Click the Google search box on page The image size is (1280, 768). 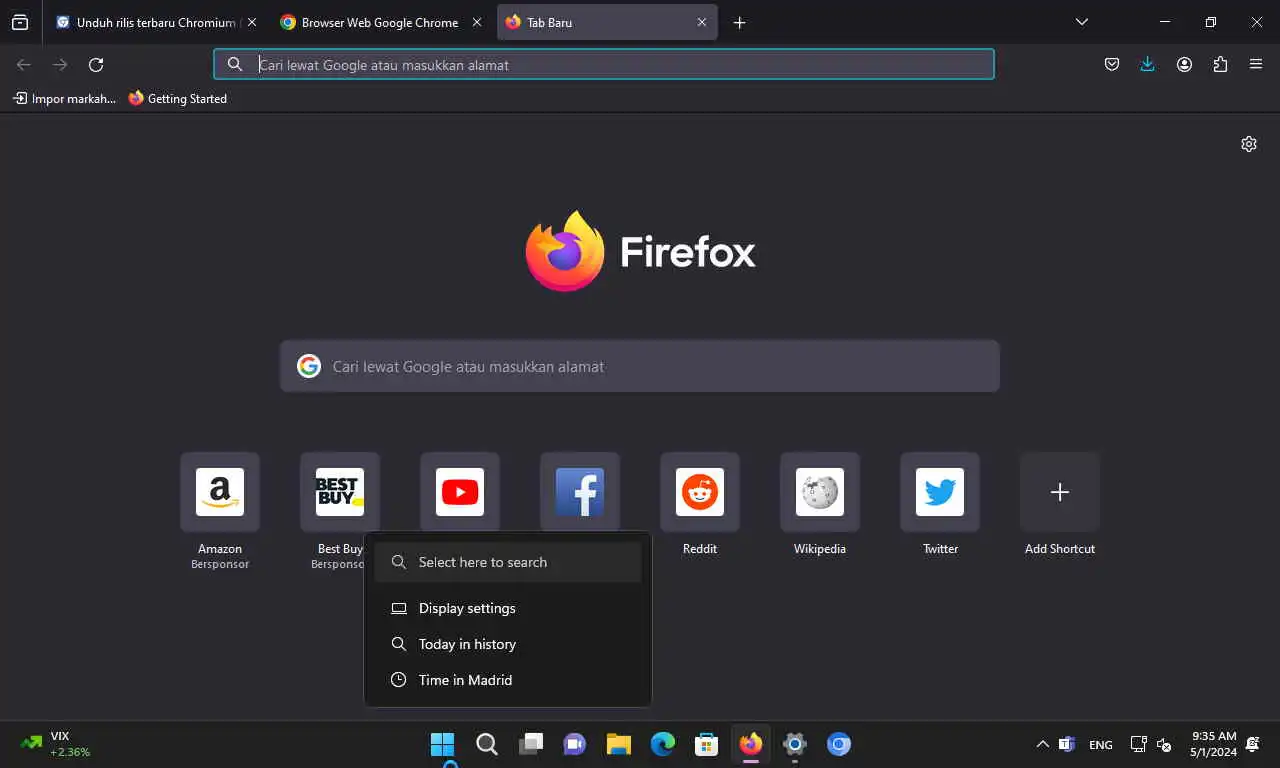pyautogui.click(x=640, y=366)
